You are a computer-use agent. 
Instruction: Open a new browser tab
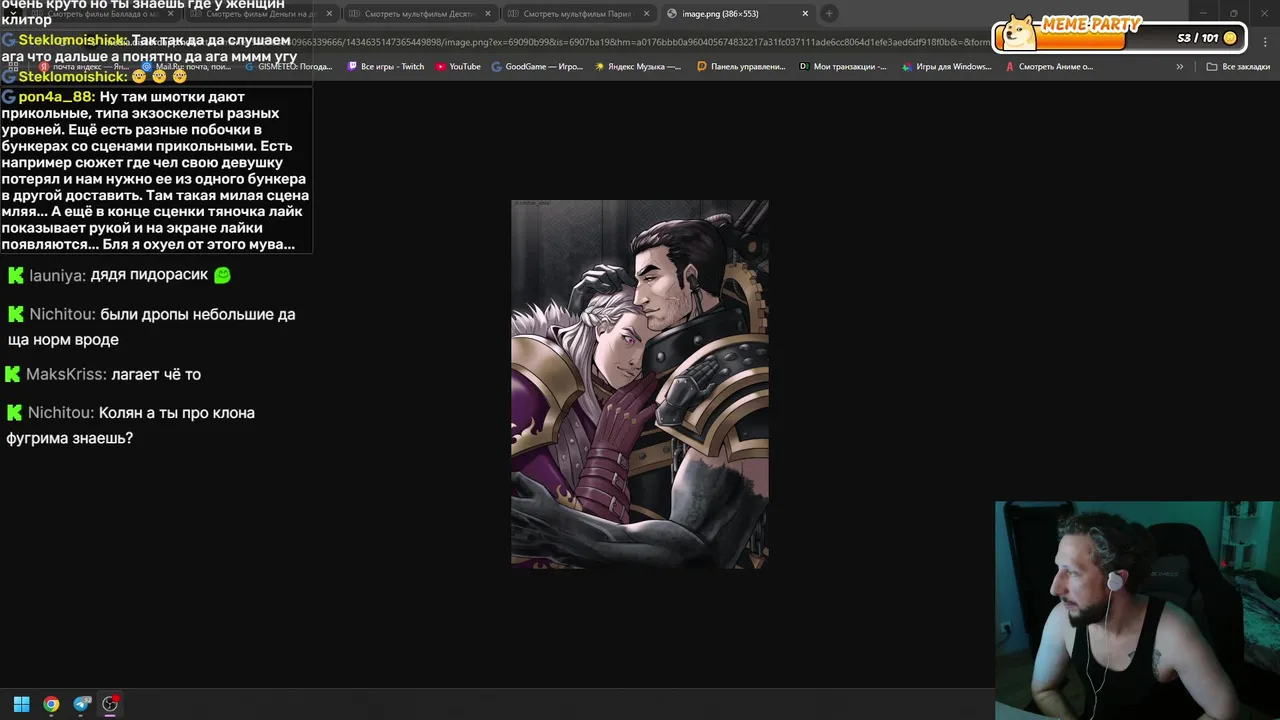click(829, 14)
